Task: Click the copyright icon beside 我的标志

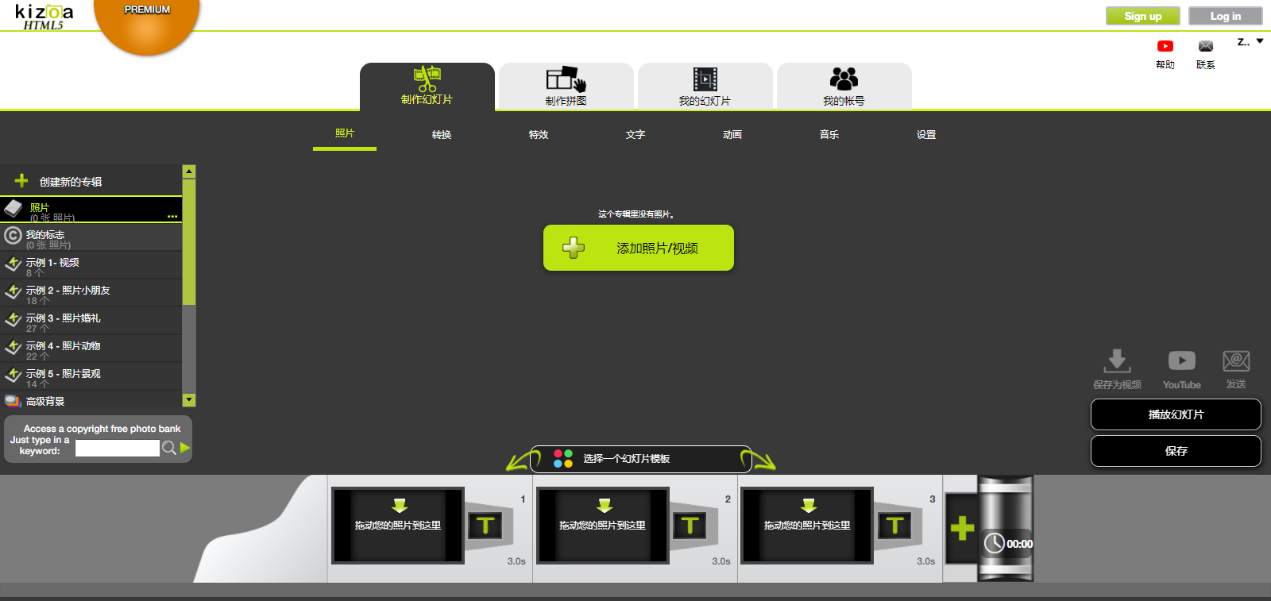Action: click(13, 236)
